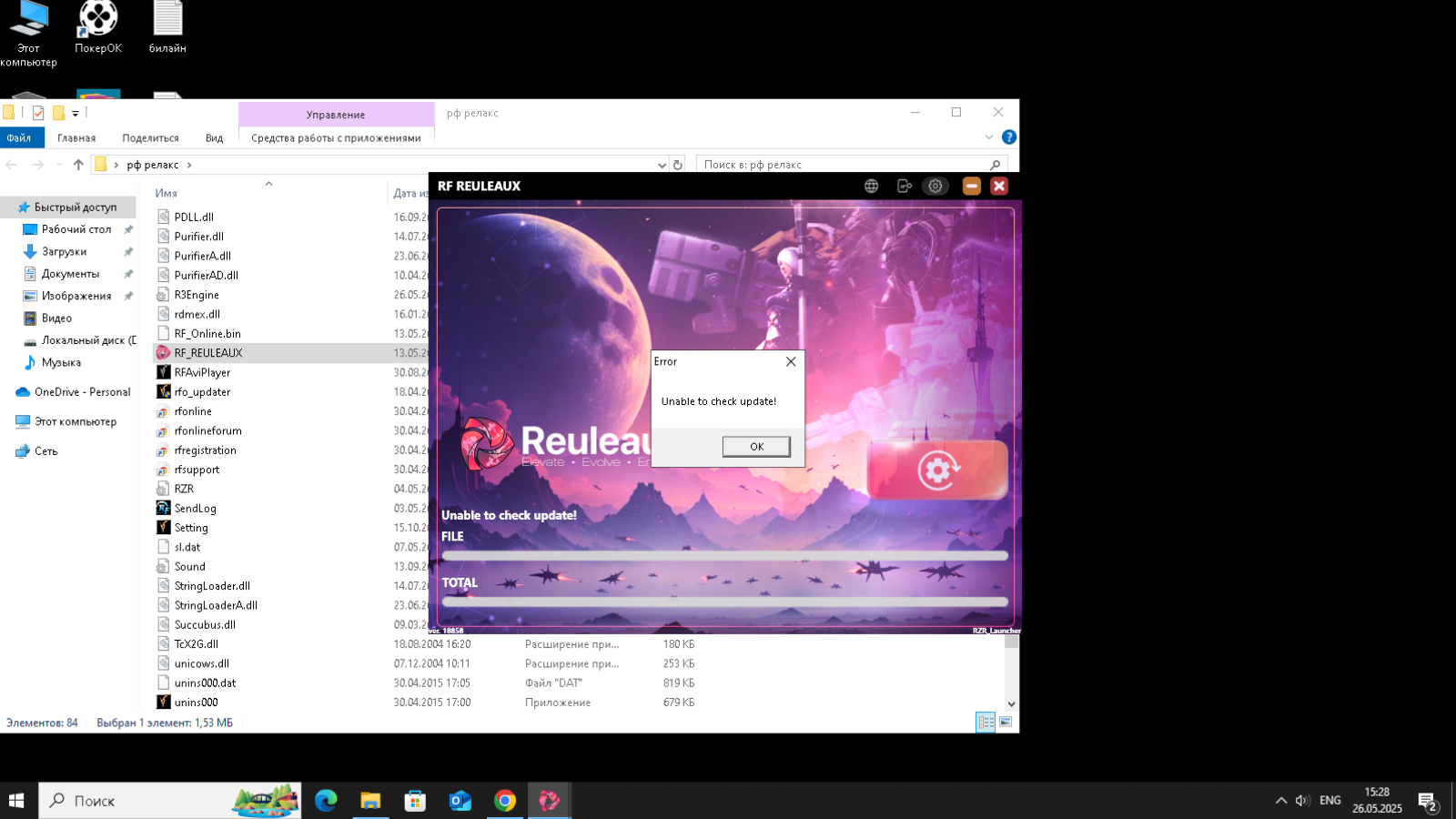This screenshot has width=1456, height=819.
Task: Refresh the Explorer folder view
Action: coord(678,165)
